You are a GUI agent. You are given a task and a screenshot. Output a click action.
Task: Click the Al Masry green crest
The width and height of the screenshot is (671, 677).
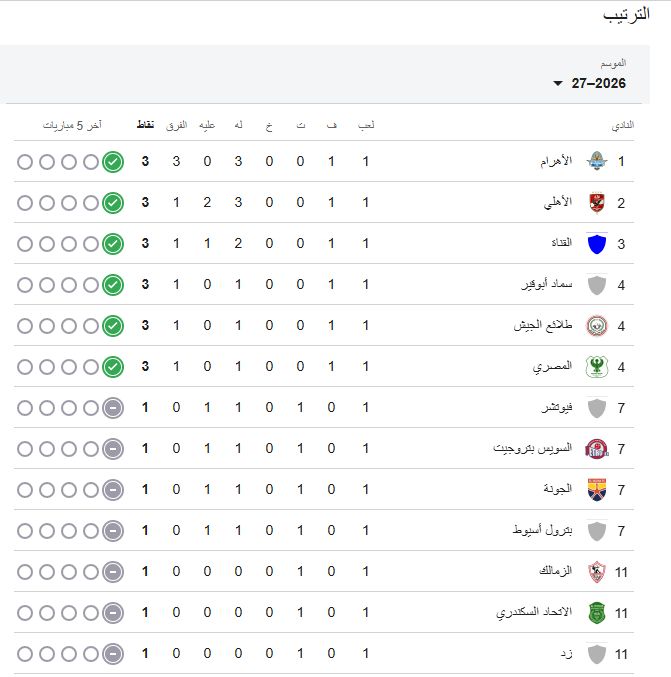point(597,367)
